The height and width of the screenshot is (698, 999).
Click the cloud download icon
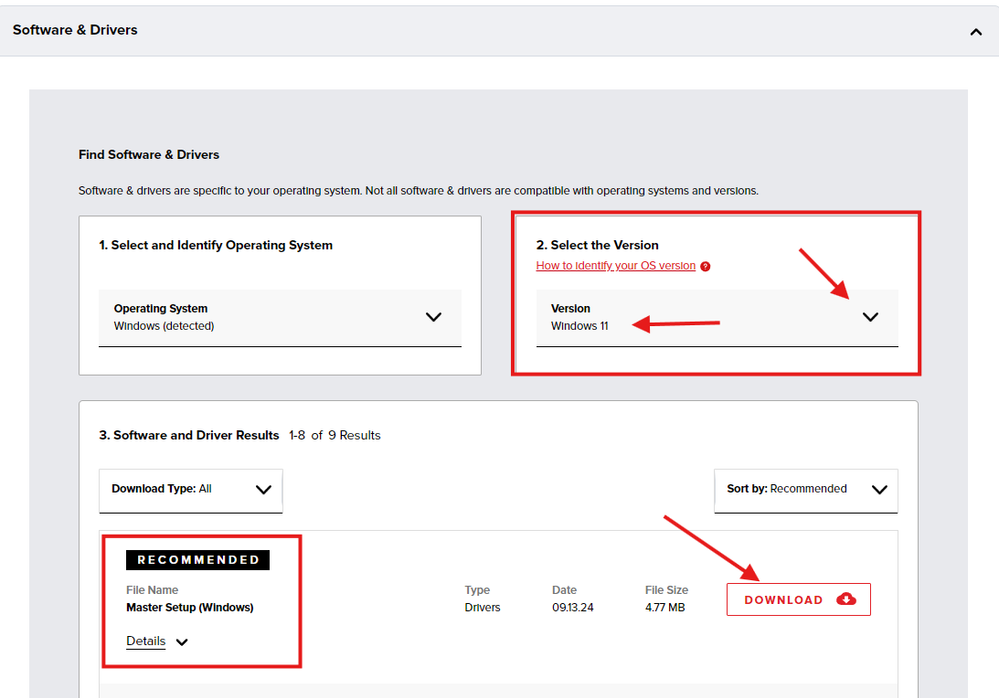[846, 599]
